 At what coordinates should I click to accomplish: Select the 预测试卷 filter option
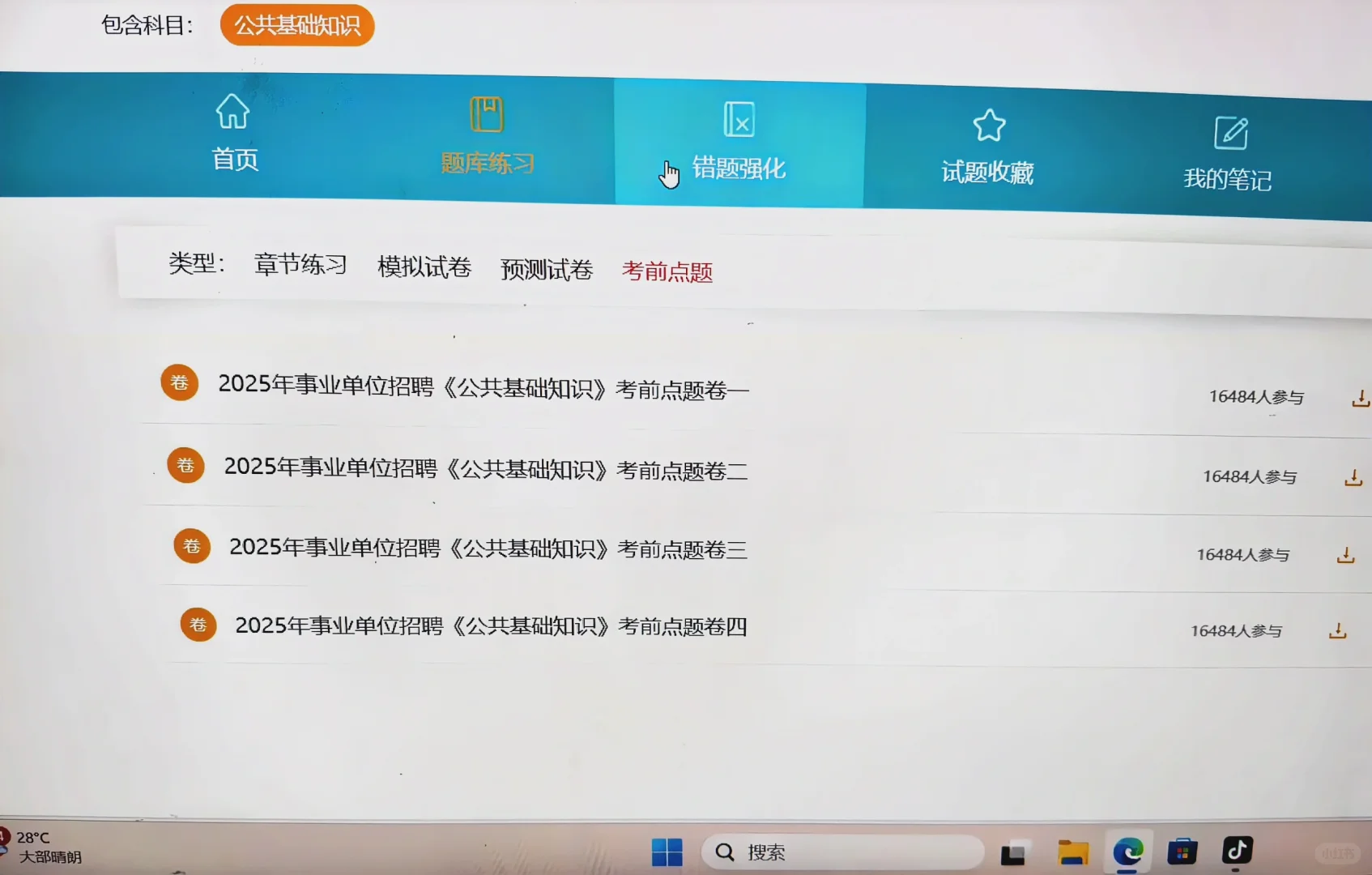547,269
